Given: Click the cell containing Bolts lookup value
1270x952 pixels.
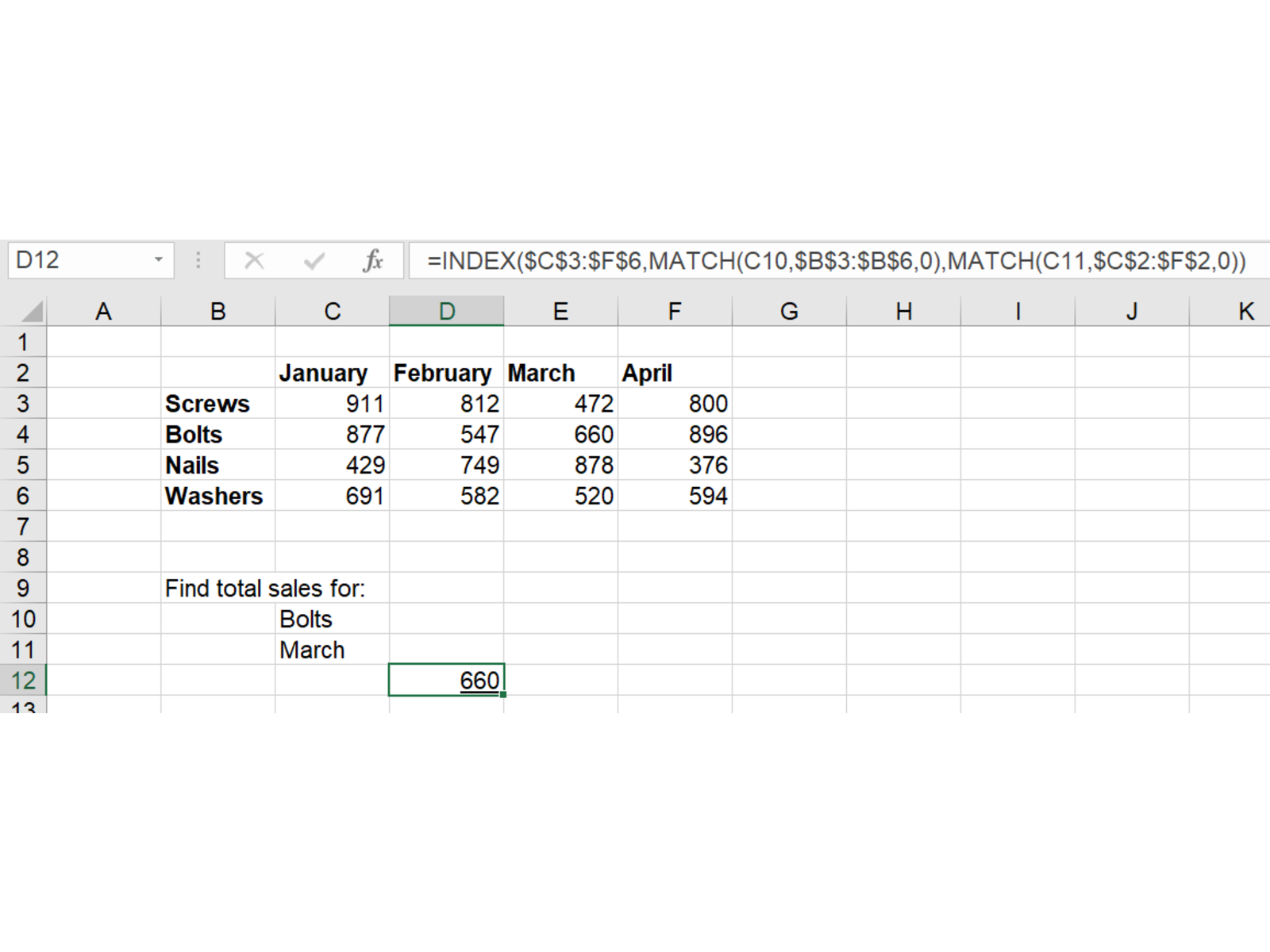Looking at the screenshot, I should pyautogui.click(x=332, y=620).
